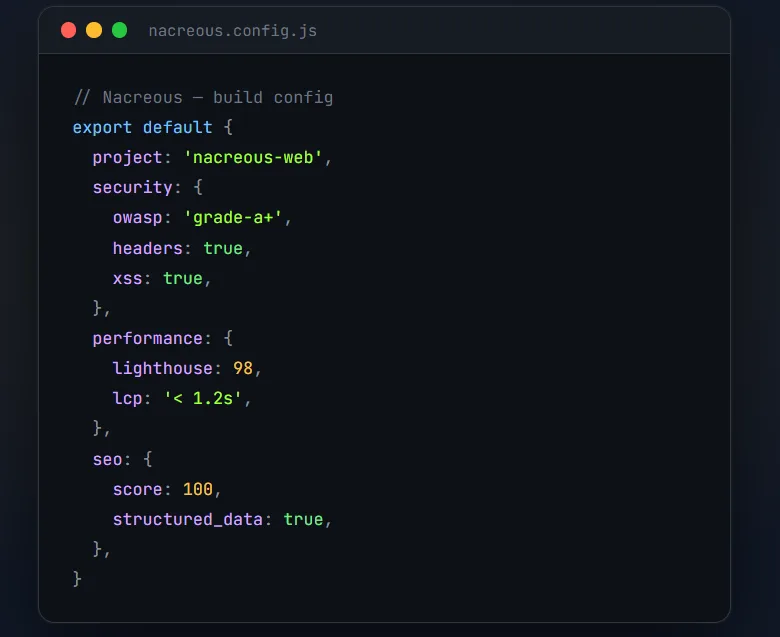
Task: Click the string 'grade-a+'
Action: click(233, 218)
